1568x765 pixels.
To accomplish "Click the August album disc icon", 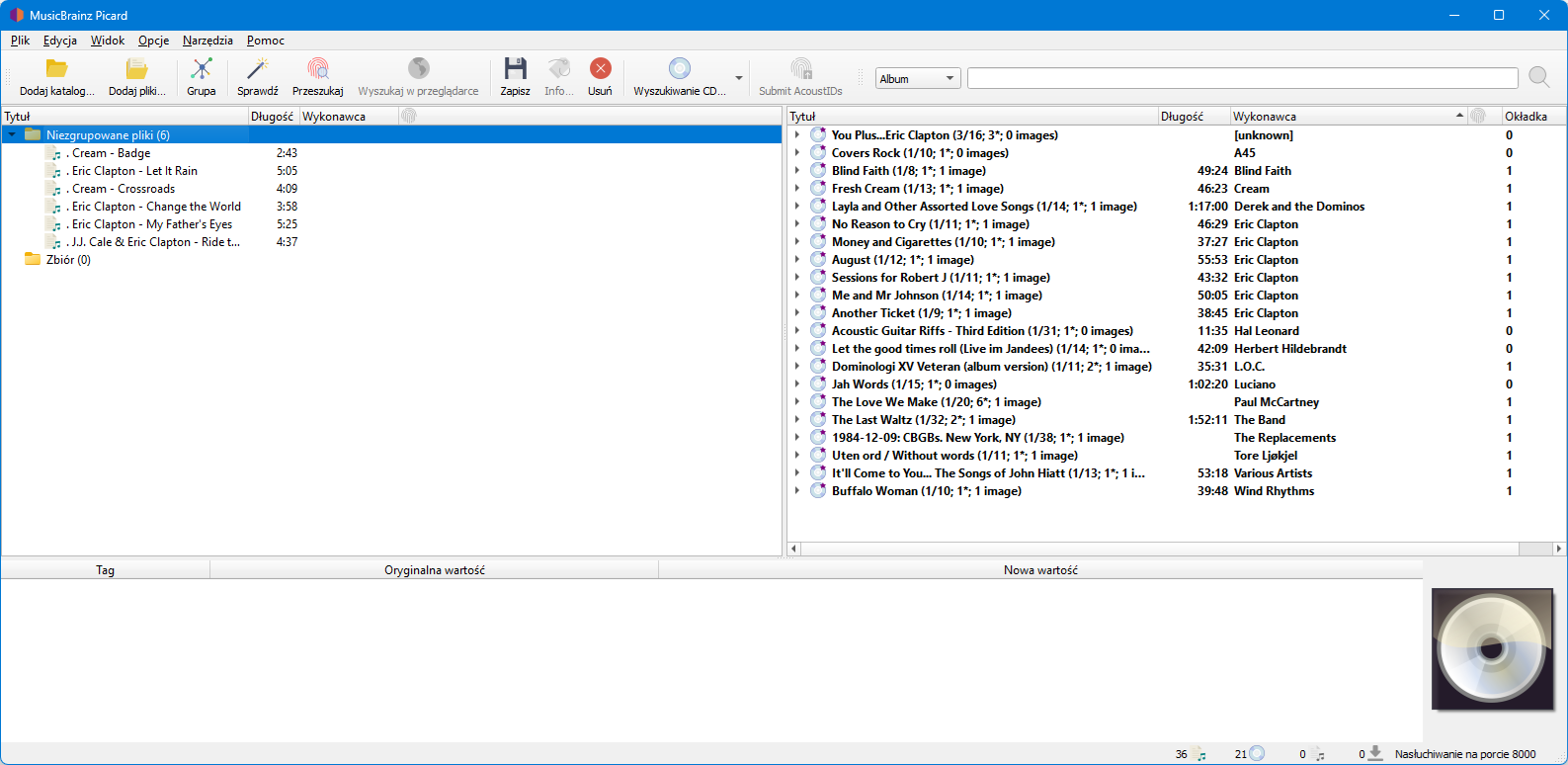I will pyautogui.click(x=818, y=259).
